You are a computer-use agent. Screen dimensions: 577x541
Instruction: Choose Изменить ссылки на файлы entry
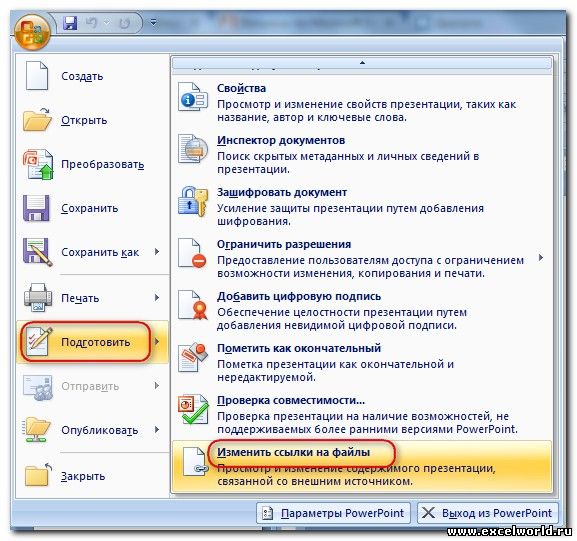pos(362,466)
